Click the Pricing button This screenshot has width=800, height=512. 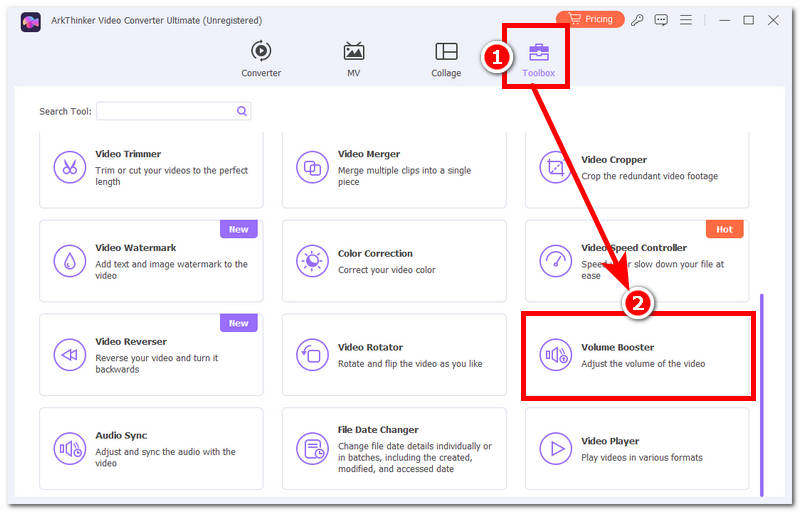590,19
